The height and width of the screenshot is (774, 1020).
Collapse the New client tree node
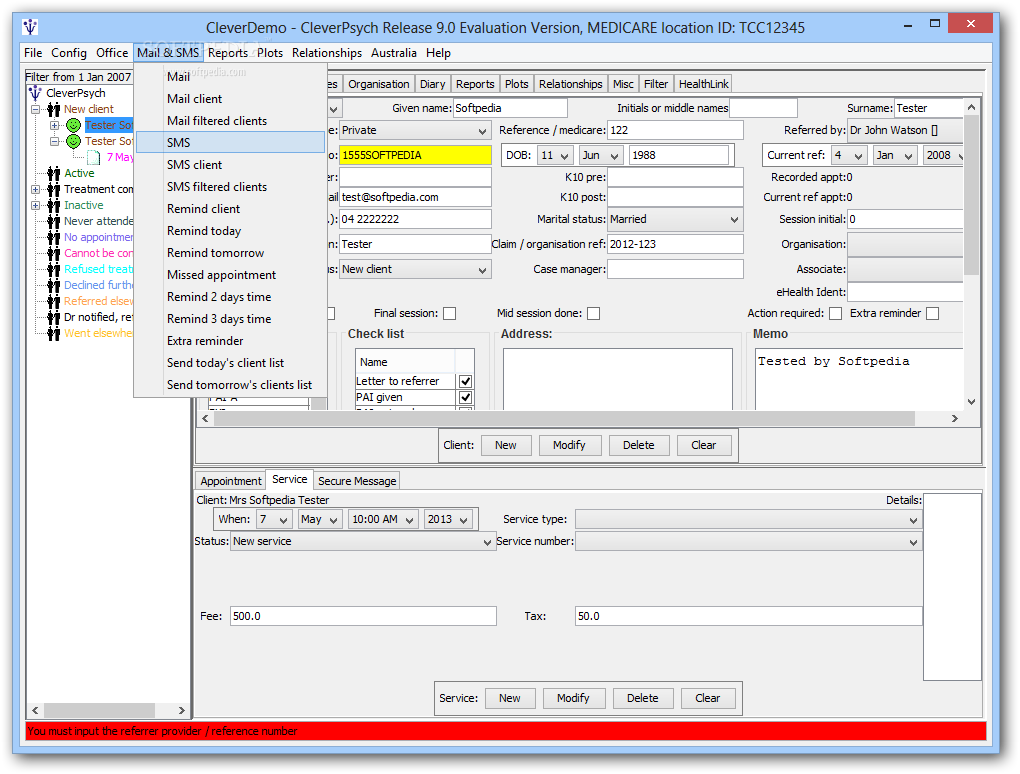click(36, 109)
